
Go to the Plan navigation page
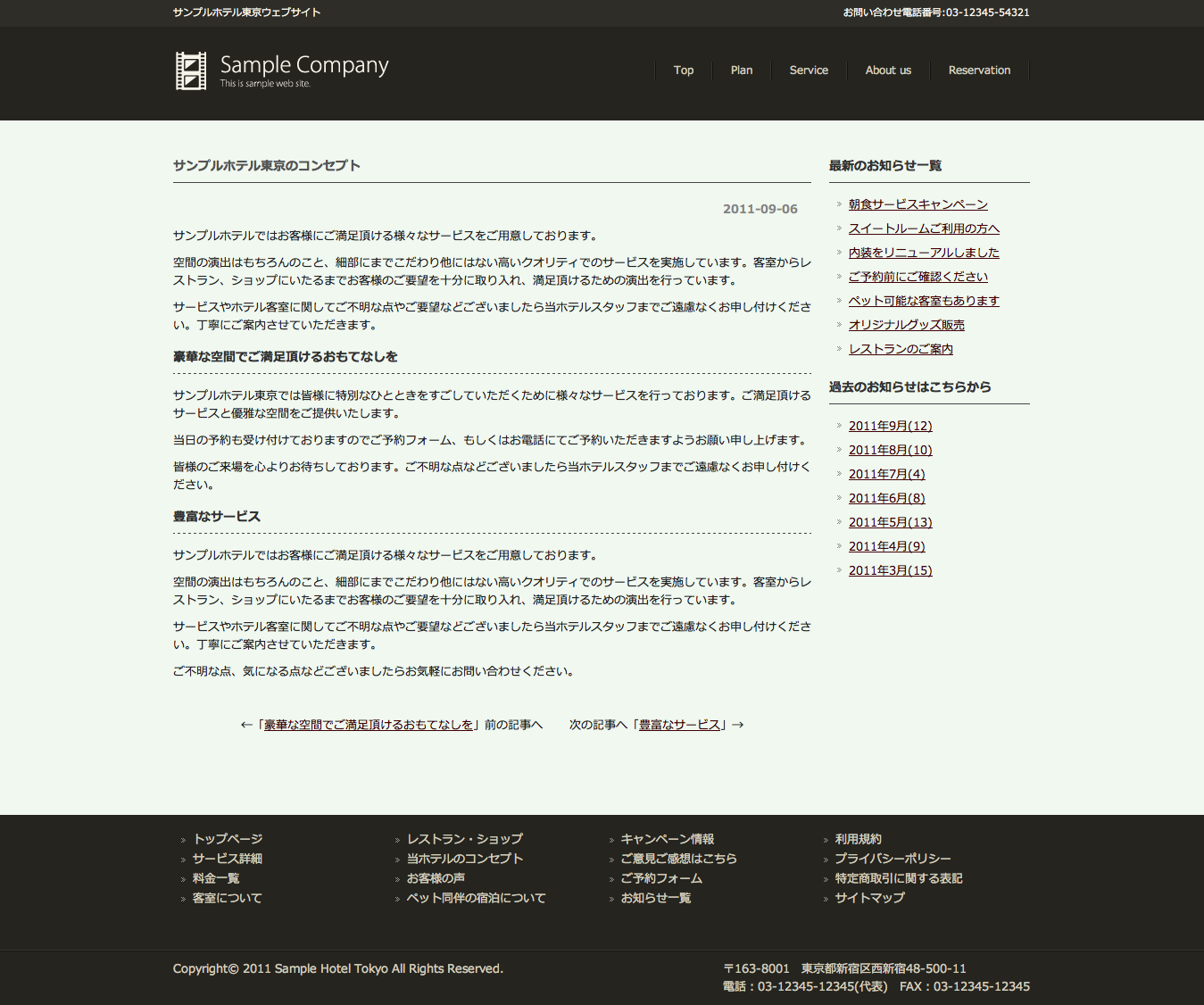742,71
